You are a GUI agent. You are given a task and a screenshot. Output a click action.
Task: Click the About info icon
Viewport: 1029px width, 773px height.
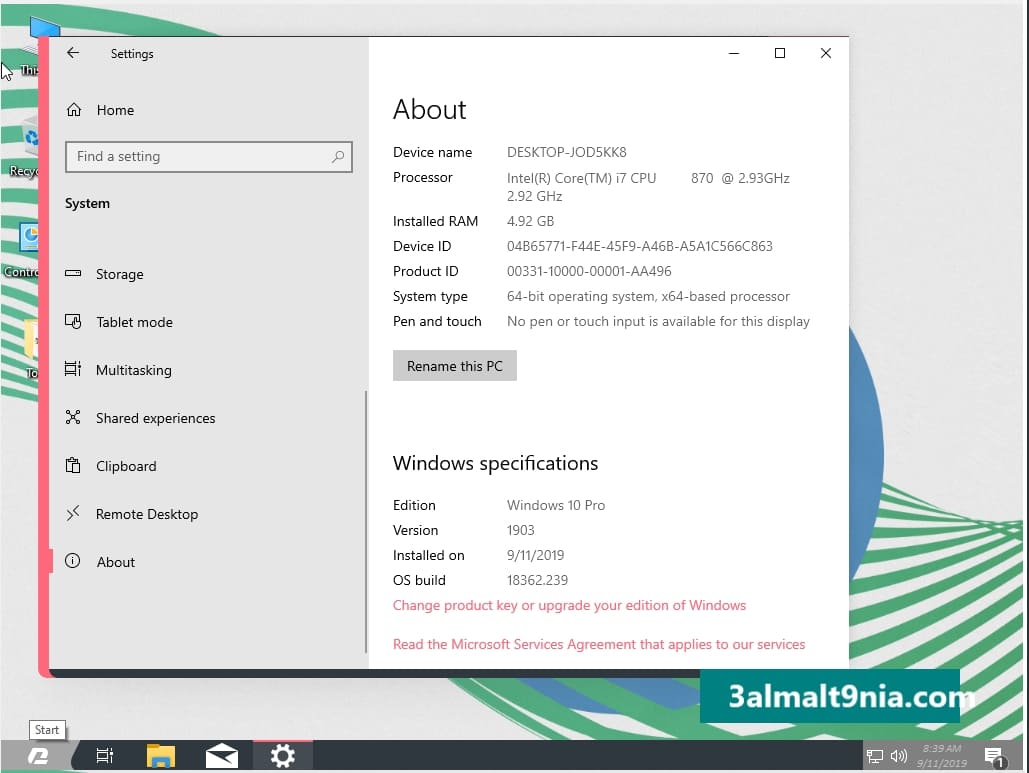click(73, 561)
